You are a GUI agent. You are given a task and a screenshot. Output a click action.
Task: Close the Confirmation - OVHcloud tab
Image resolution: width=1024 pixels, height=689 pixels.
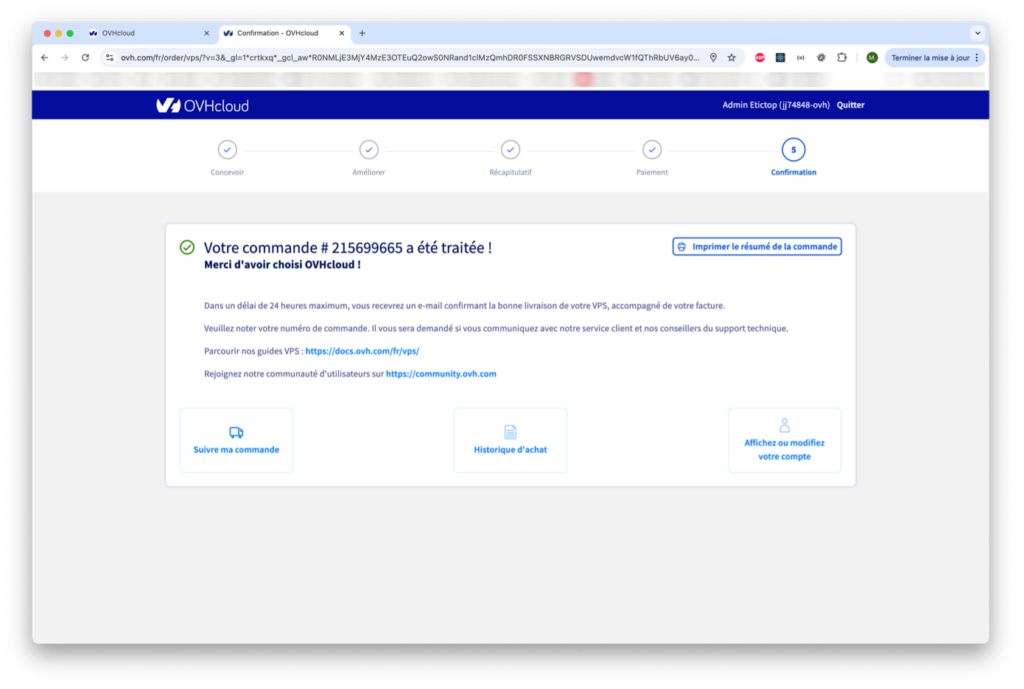(342, 33)
